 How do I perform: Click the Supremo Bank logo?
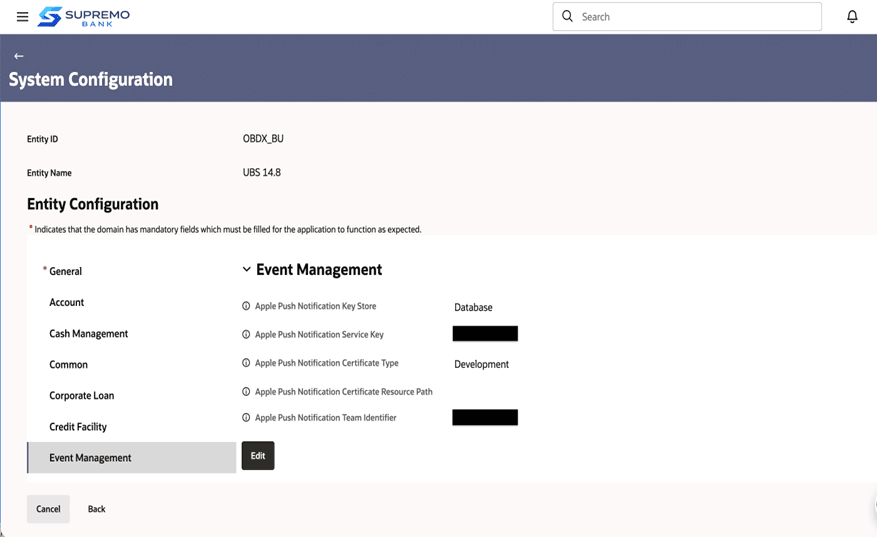[x=83, y=17]
